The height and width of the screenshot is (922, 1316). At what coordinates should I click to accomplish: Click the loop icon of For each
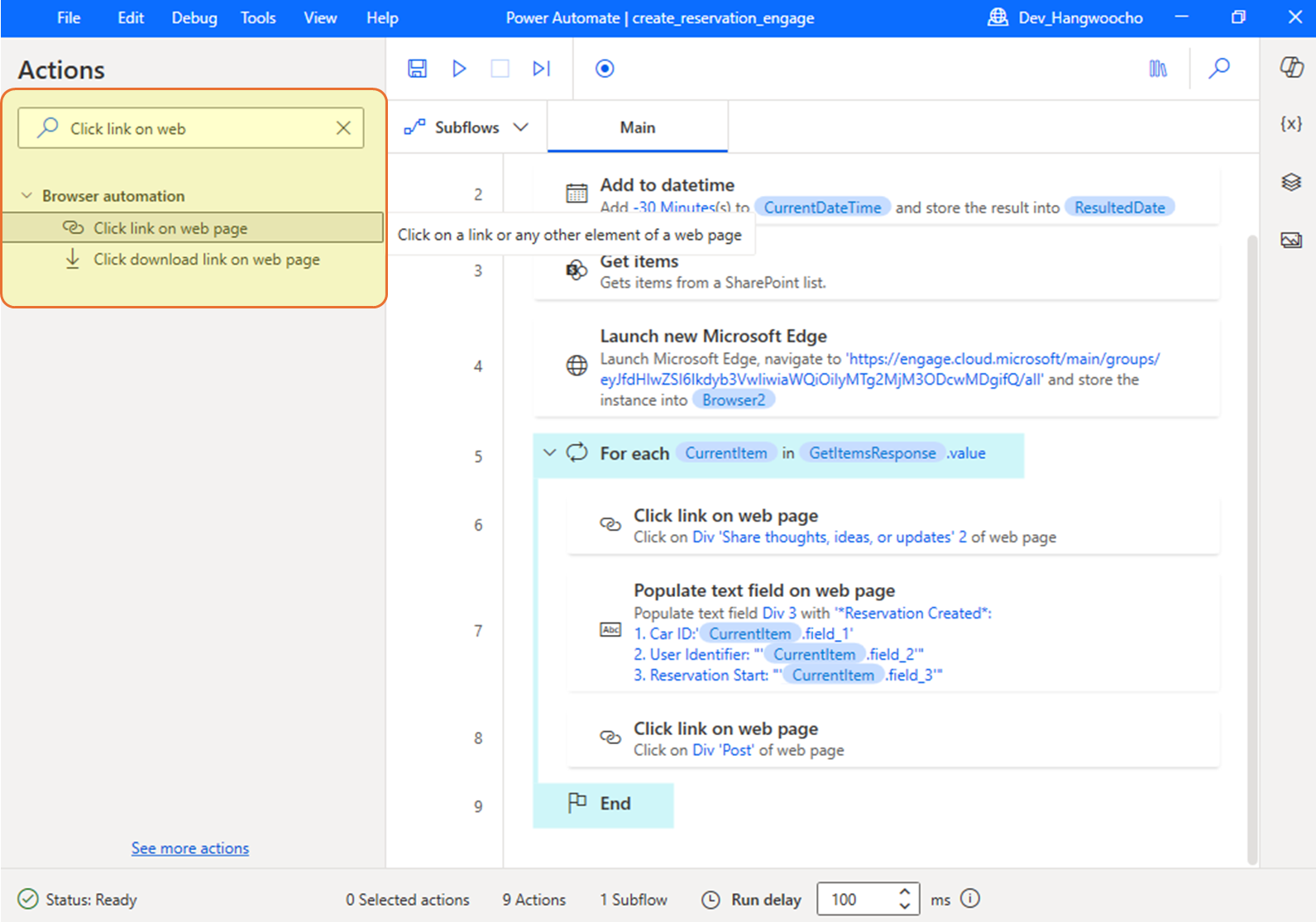pos(577,452)
